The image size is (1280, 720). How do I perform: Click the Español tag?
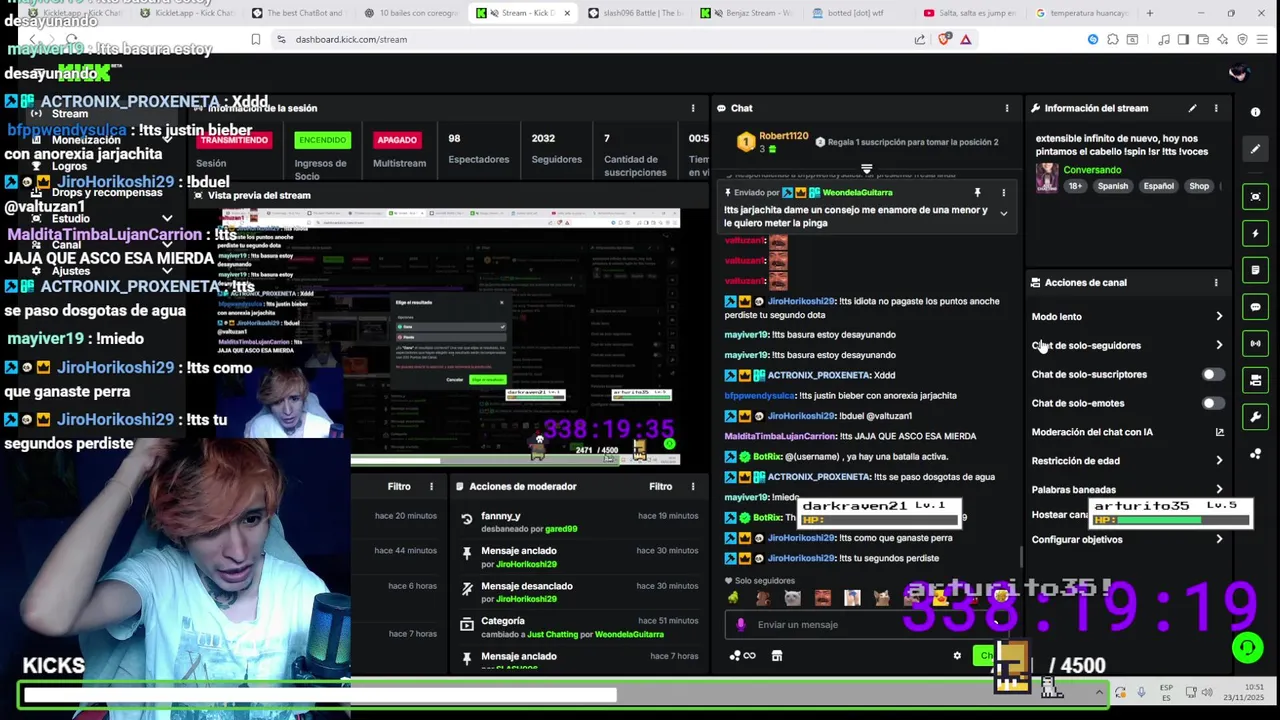1158,186
